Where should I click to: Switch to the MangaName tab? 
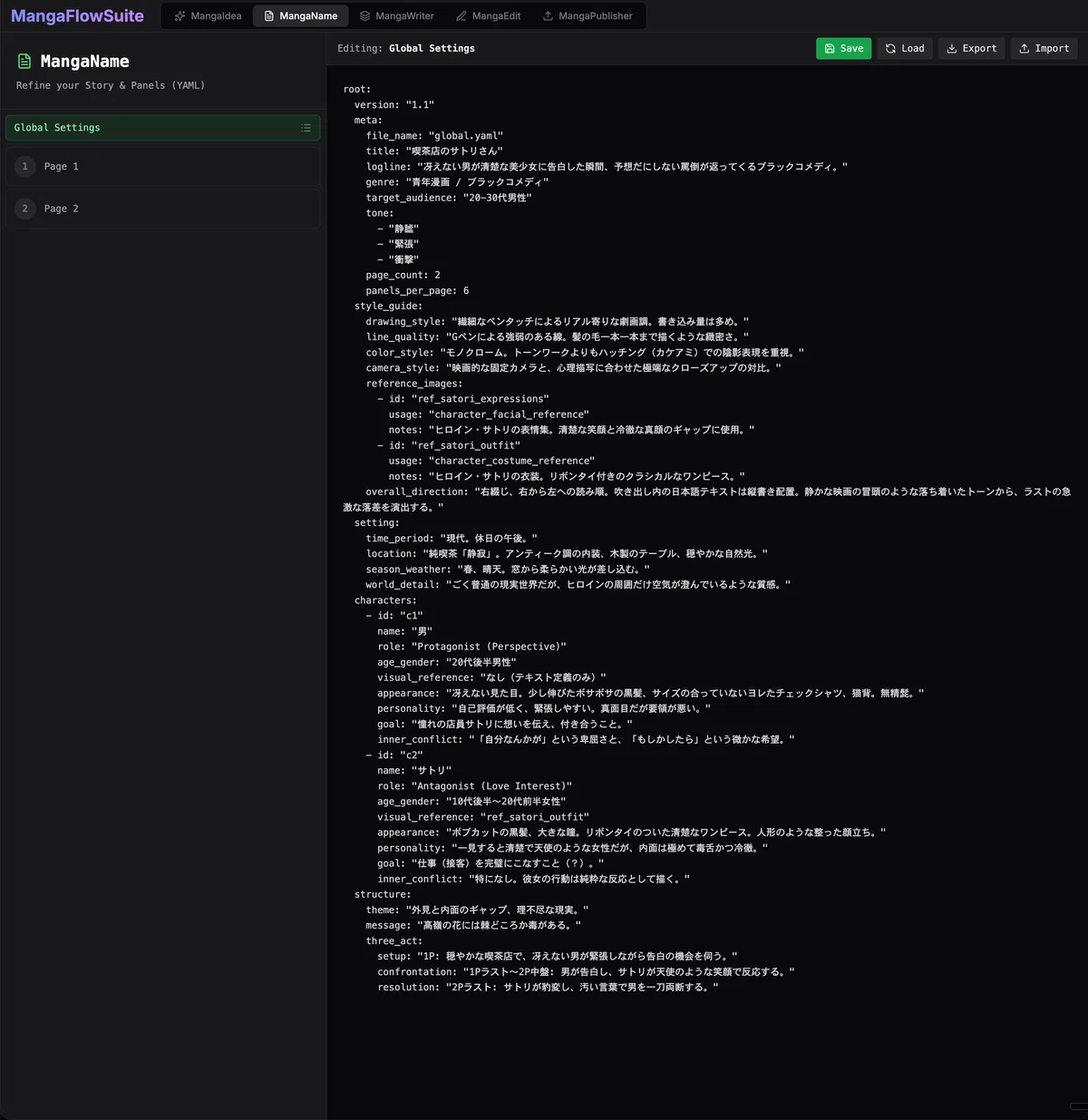pyautogui.click(x=300, y=16)
